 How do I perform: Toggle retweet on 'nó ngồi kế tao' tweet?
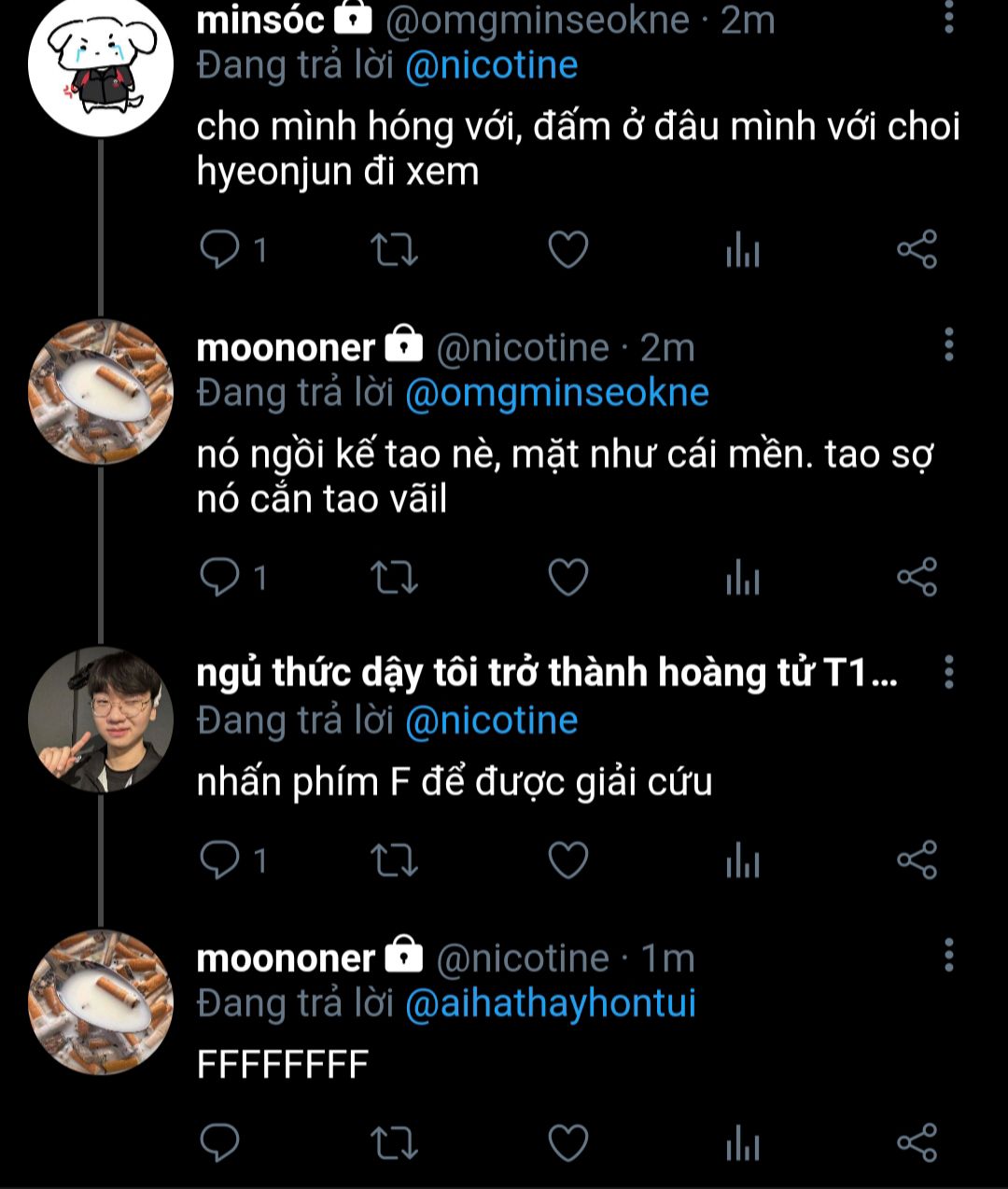pyautogui.click(x=394, y=578)
